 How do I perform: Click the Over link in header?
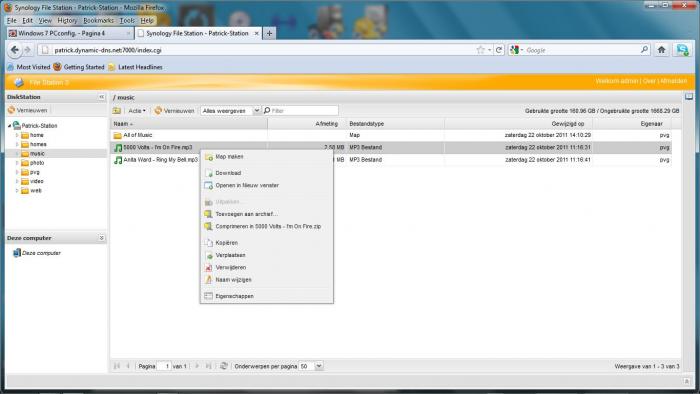click(x=649, y=81)
